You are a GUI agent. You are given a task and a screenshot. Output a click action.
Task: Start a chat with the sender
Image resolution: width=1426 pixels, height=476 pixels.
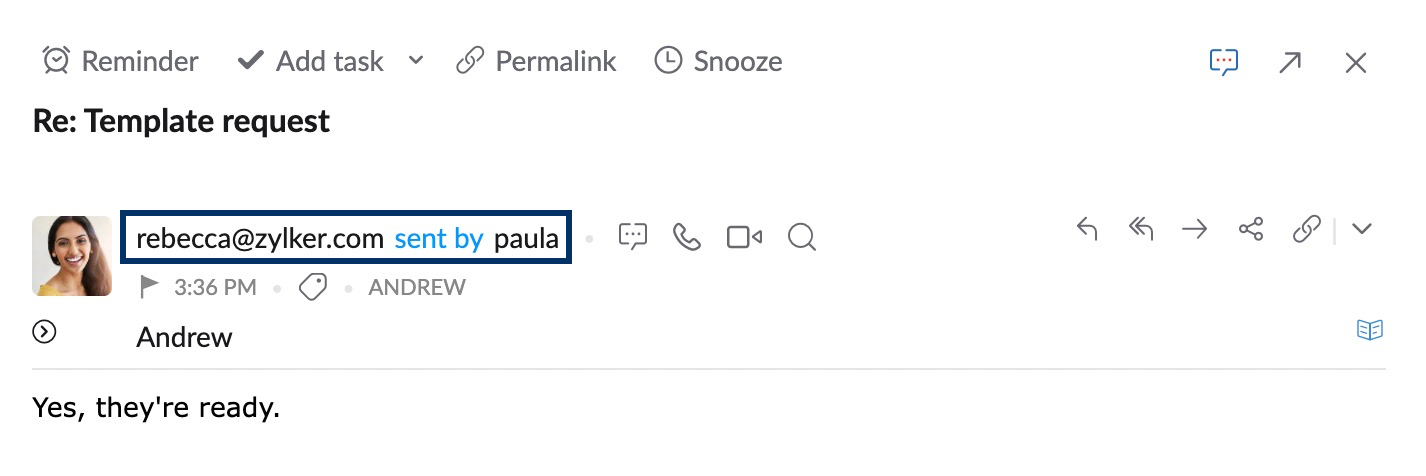(633, 237)
